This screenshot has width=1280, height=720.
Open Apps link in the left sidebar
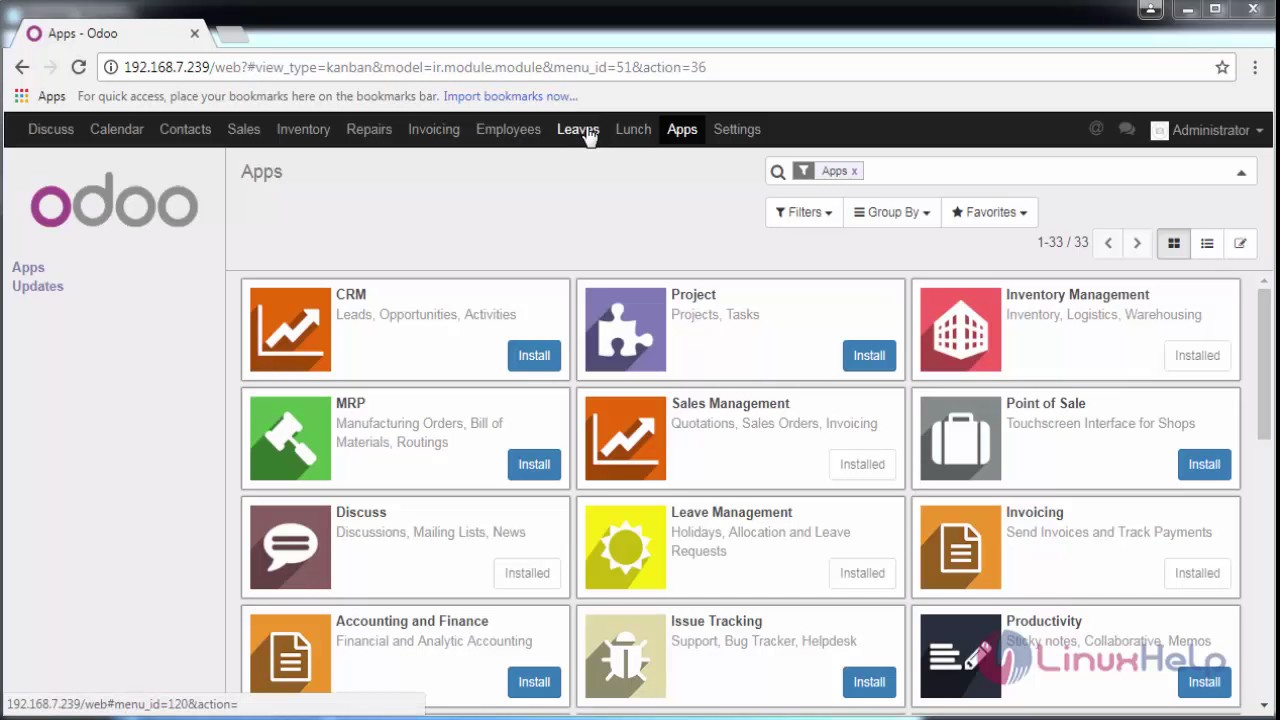pyautogui.click(x=28, y=267)
